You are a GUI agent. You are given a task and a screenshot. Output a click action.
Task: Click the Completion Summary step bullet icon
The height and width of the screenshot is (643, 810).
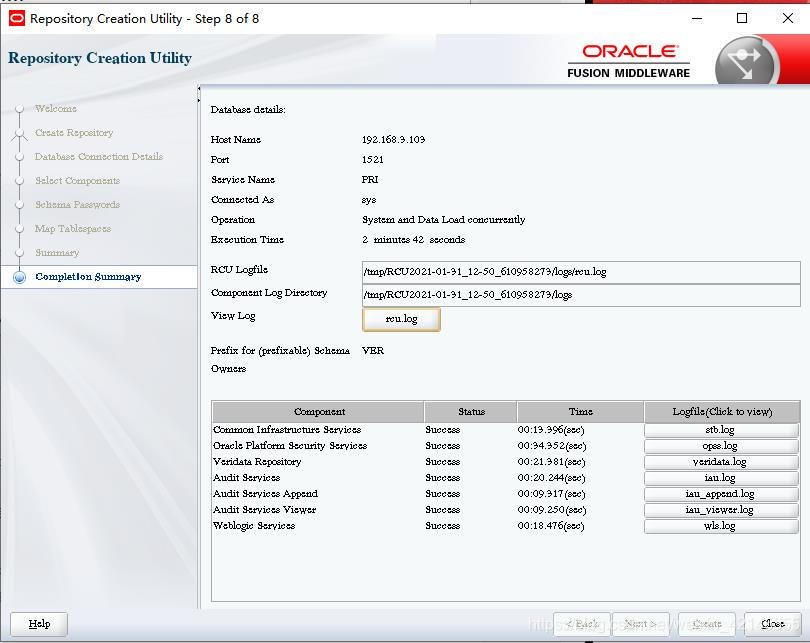tap(20, 277)
